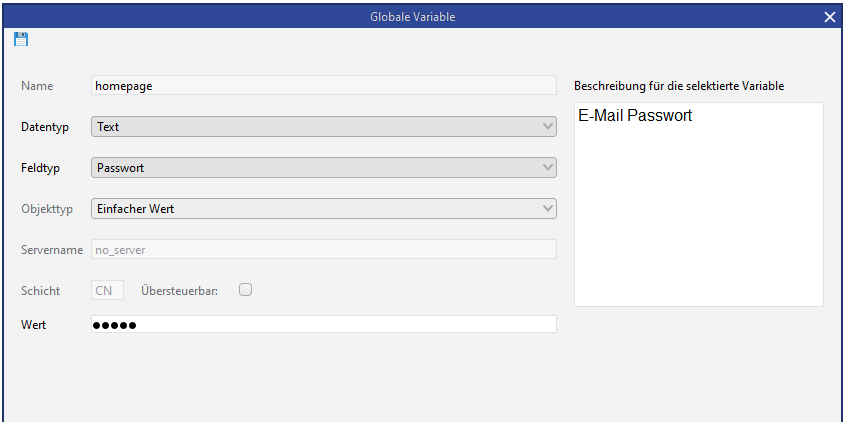Screen dimensions: 846x422
Task: Click the Servername field with no_server
Action: click(x=323, y=249)
